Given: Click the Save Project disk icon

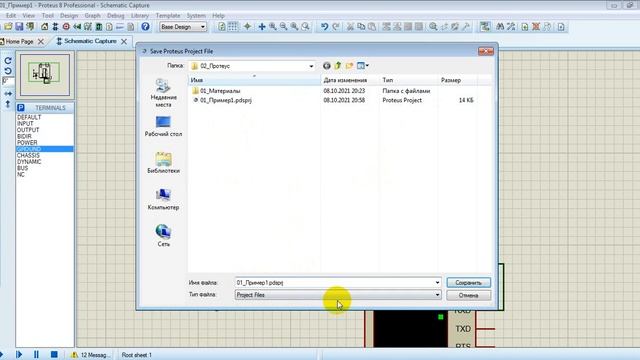Looking at the screenshot, I should point(19,27).
